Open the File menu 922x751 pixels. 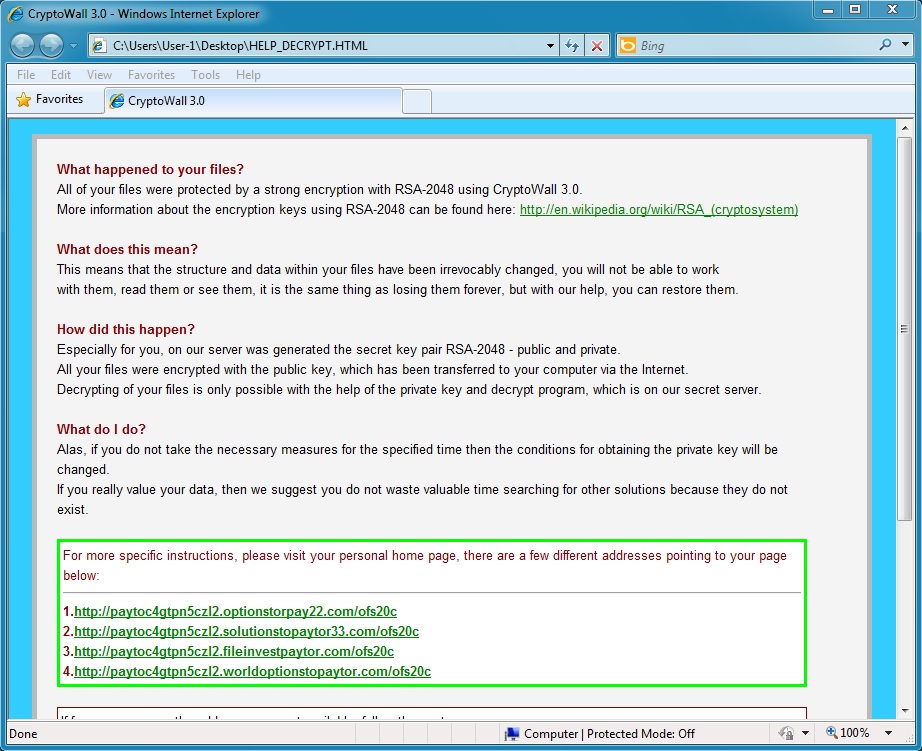pyautogui.click(x=26, y=74)
